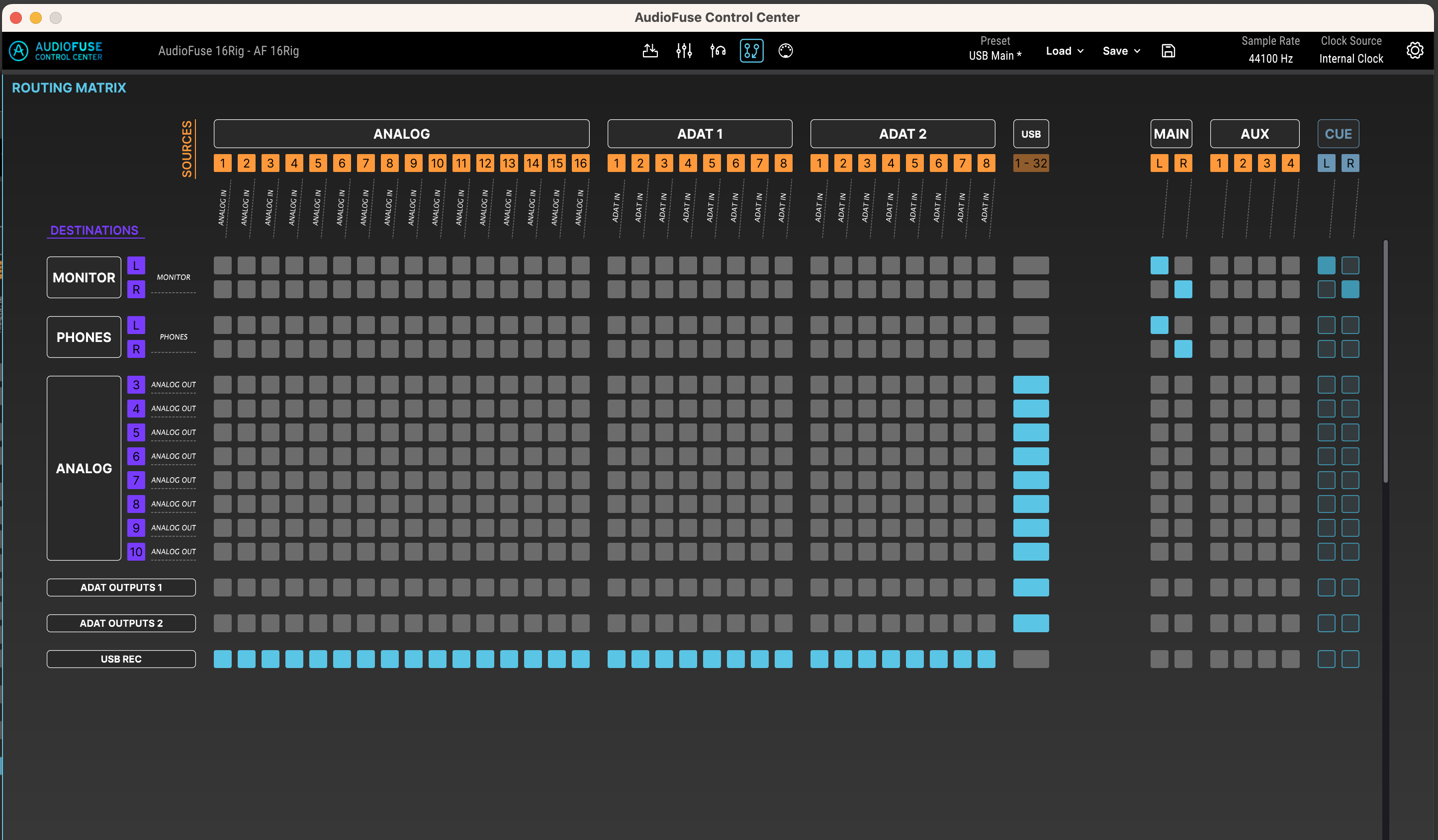Toggle USB routing to ANALOG OUT 10
Image resolution: width=1438 pixels, height=840 pixels.
click(x=1031, y=551)
